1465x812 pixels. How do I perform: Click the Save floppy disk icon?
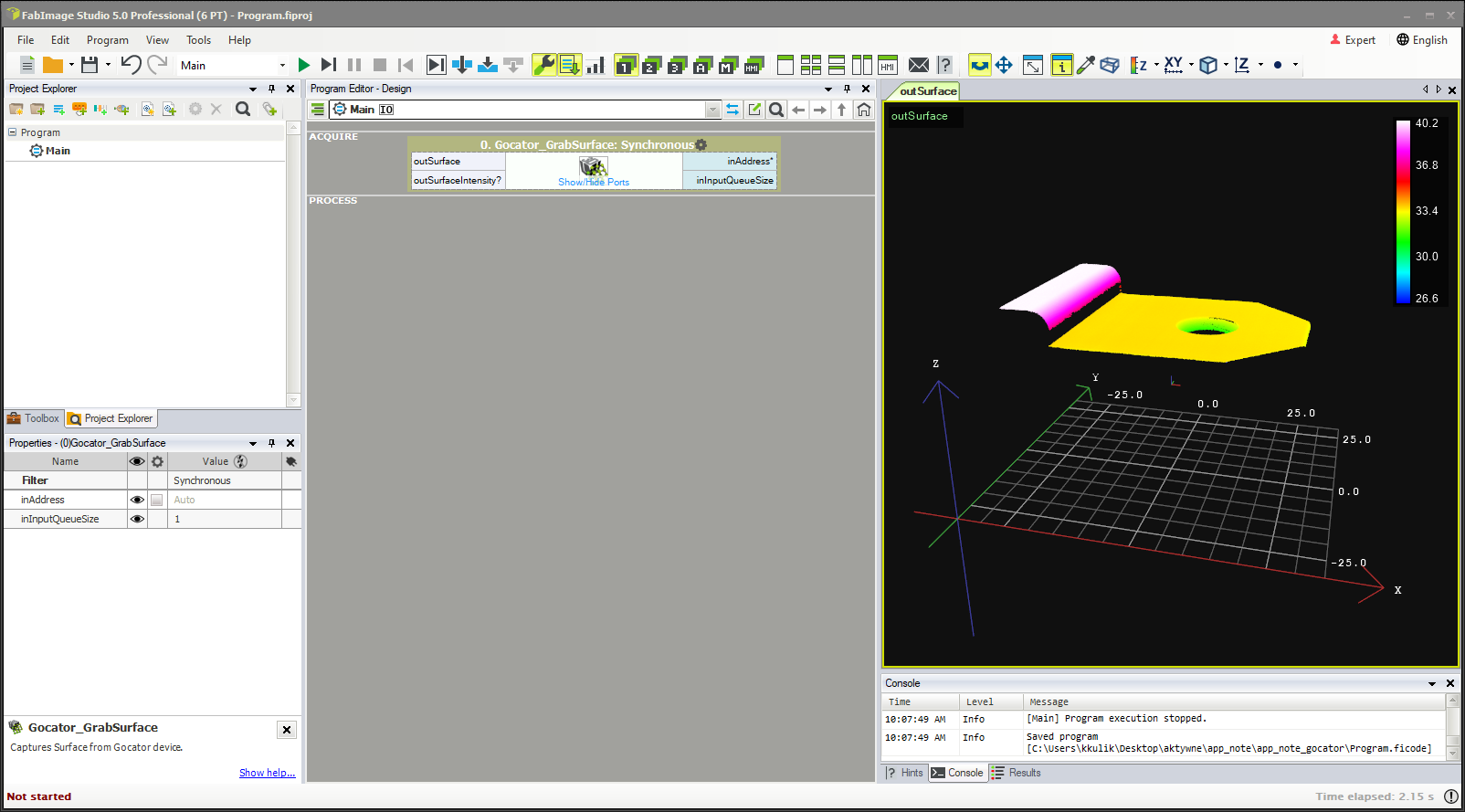90,65
